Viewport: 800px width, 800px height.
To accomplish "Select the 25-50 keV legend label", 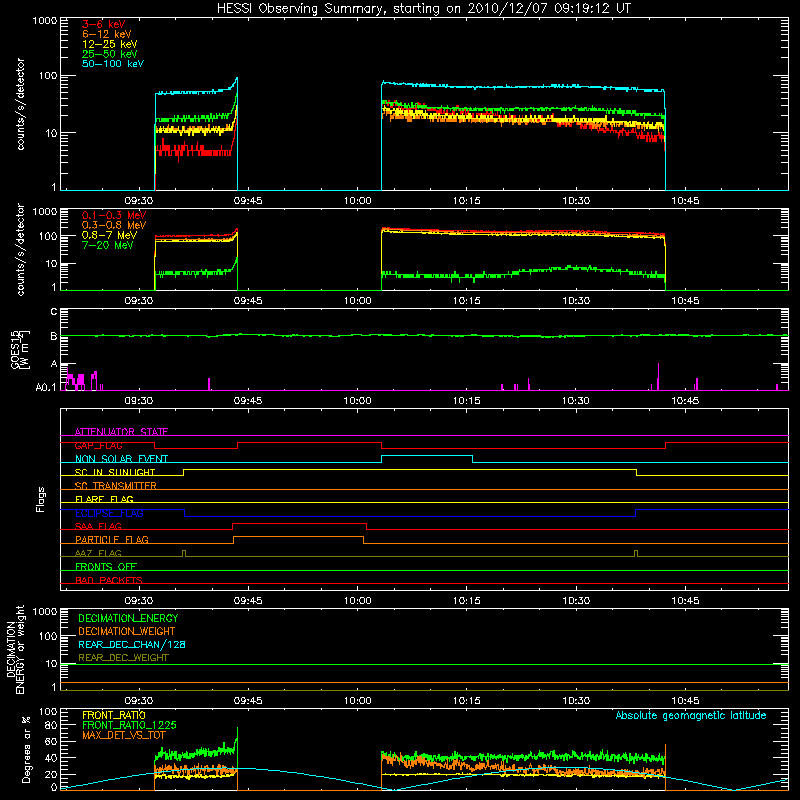I will [110, 54].
